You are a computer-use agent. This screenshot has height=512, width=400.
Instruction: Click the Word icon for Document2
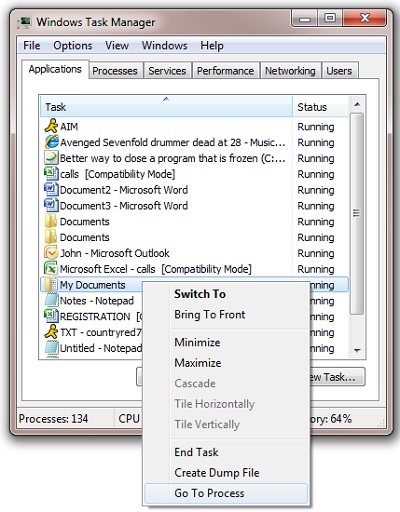(x=51, y=190)
